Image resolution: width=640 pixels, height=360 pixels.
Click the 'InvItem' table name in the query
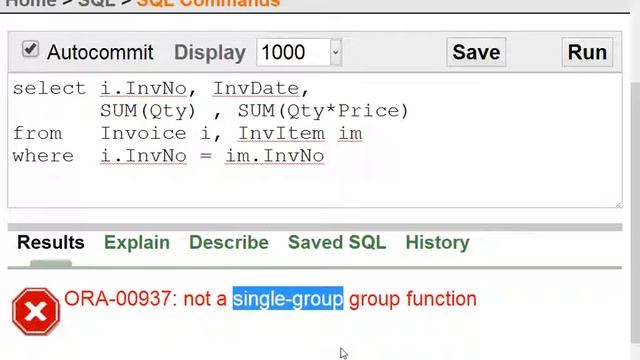281,133
